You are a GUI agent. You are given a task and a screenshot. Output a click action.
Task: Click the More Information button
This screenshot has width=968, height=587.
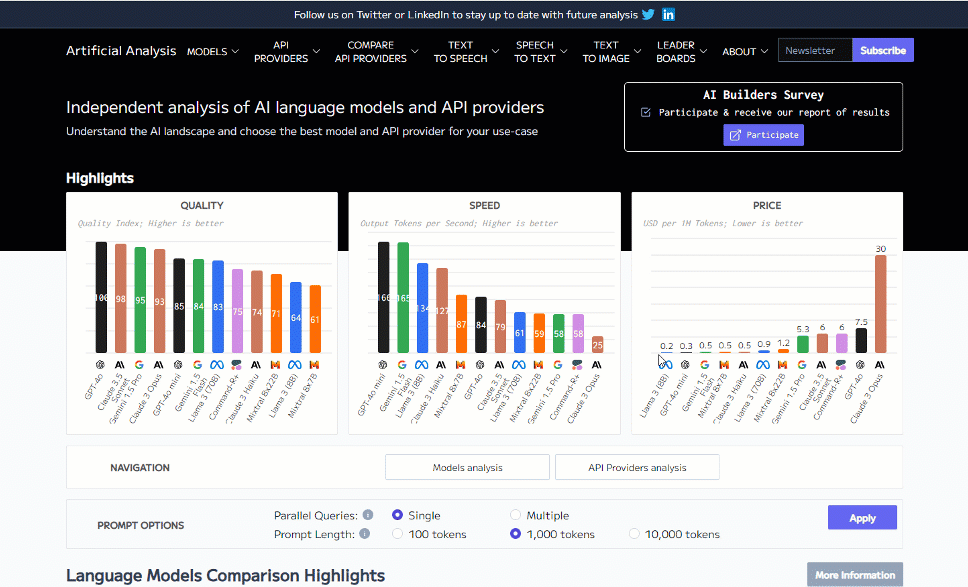(855, 575)
